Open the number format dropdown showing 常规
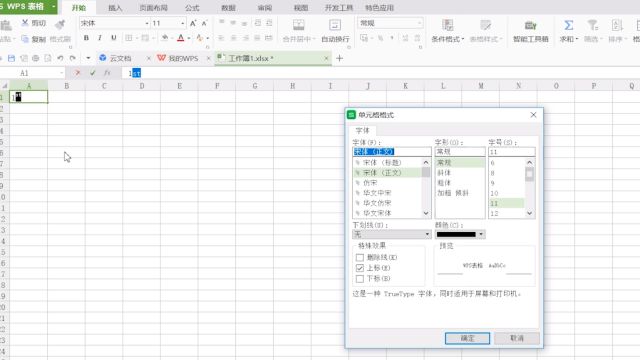The width and height of the screenshot is (640, 360). pyautogui.click(x=419, y=23)
